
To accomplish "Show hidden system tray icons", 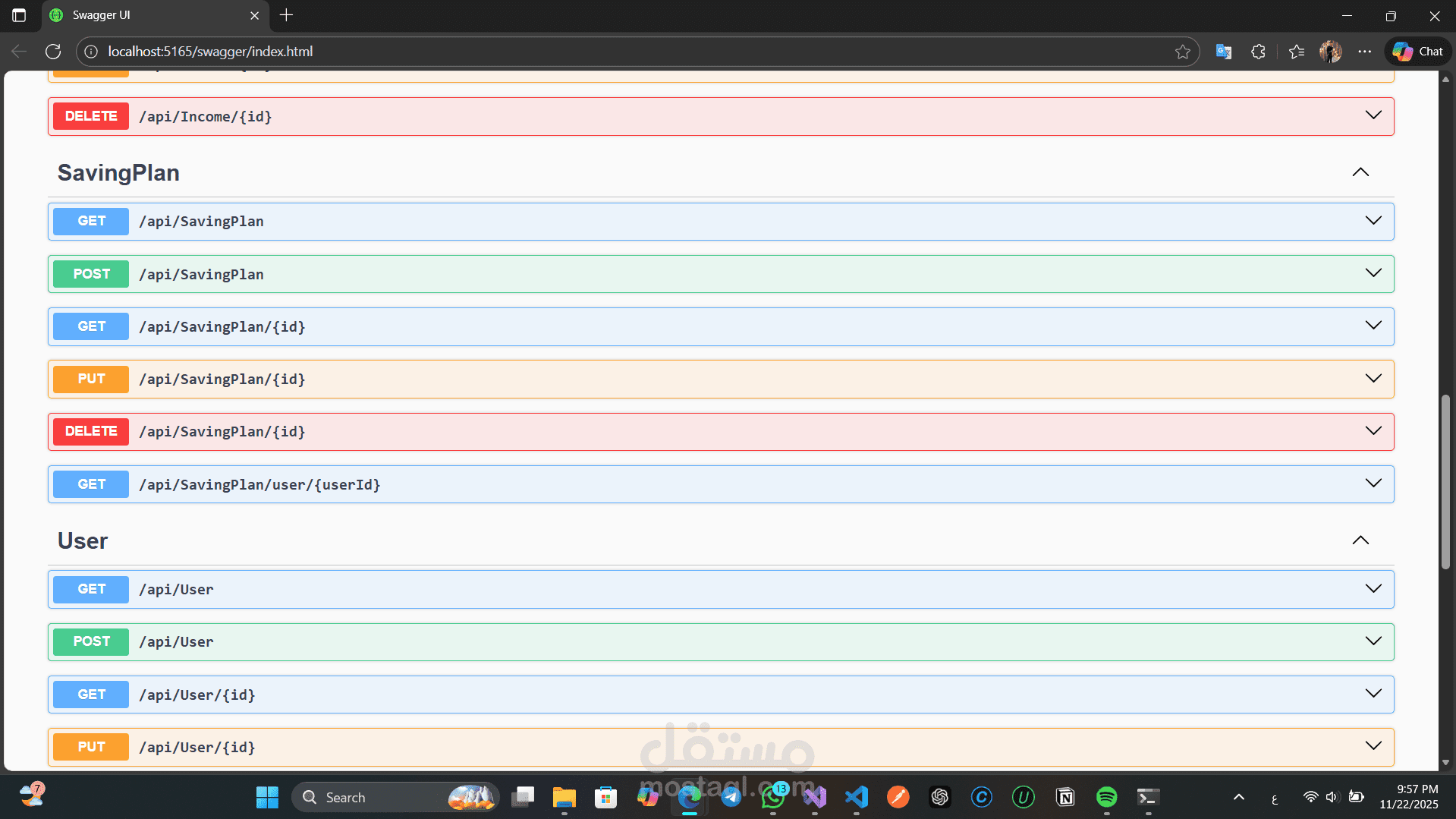I will tap(1238, 797).
